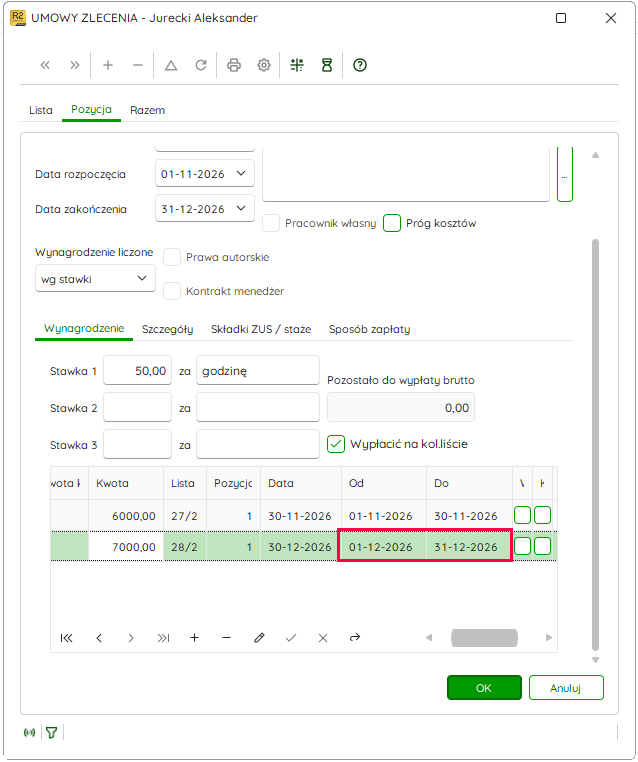
Task: Tick Prawa autorskie checkbox
Action: point(172,257)
